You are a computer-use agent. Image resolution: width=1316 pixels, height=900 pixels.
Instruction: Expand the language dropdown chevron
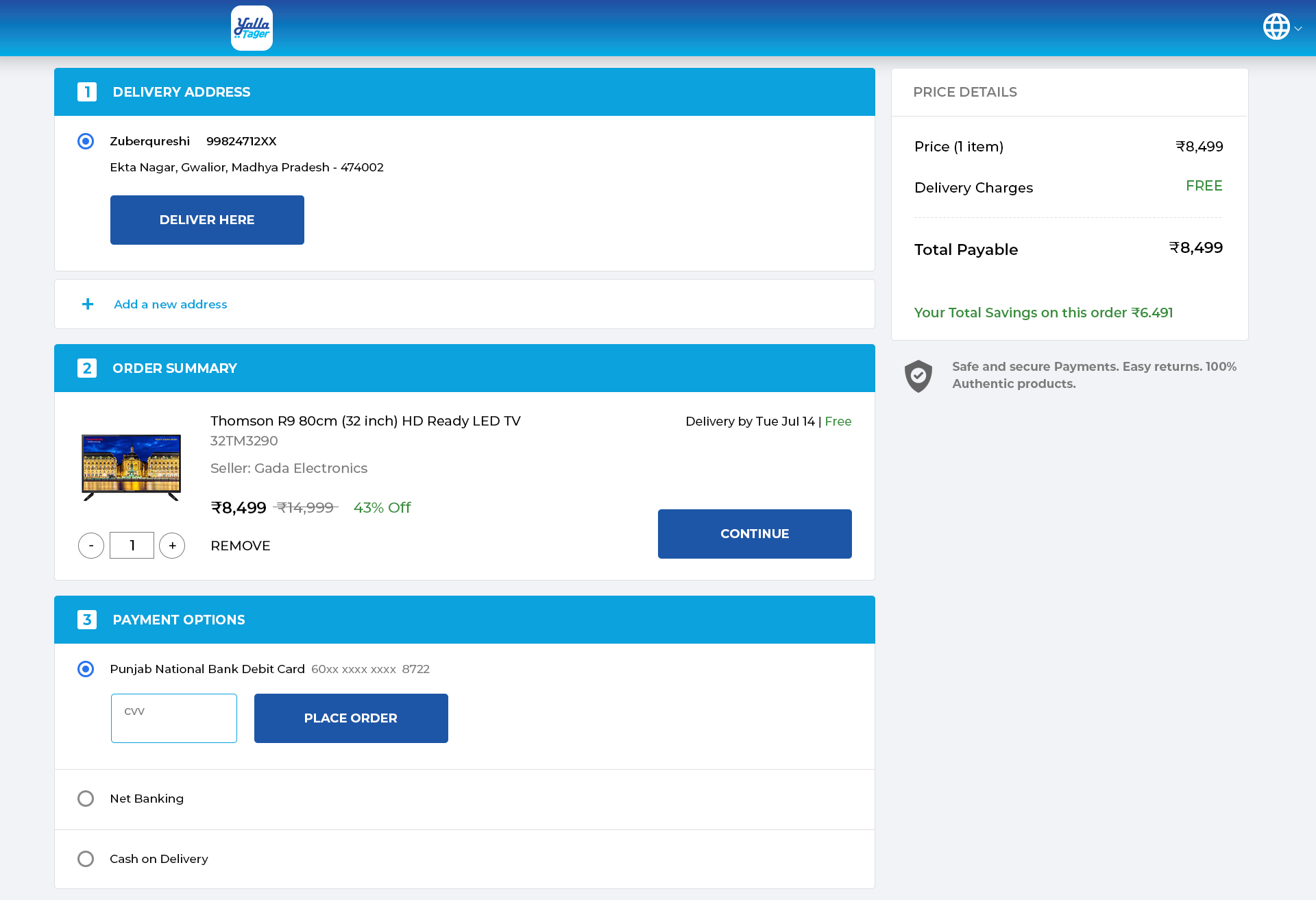click(1298, 29)
